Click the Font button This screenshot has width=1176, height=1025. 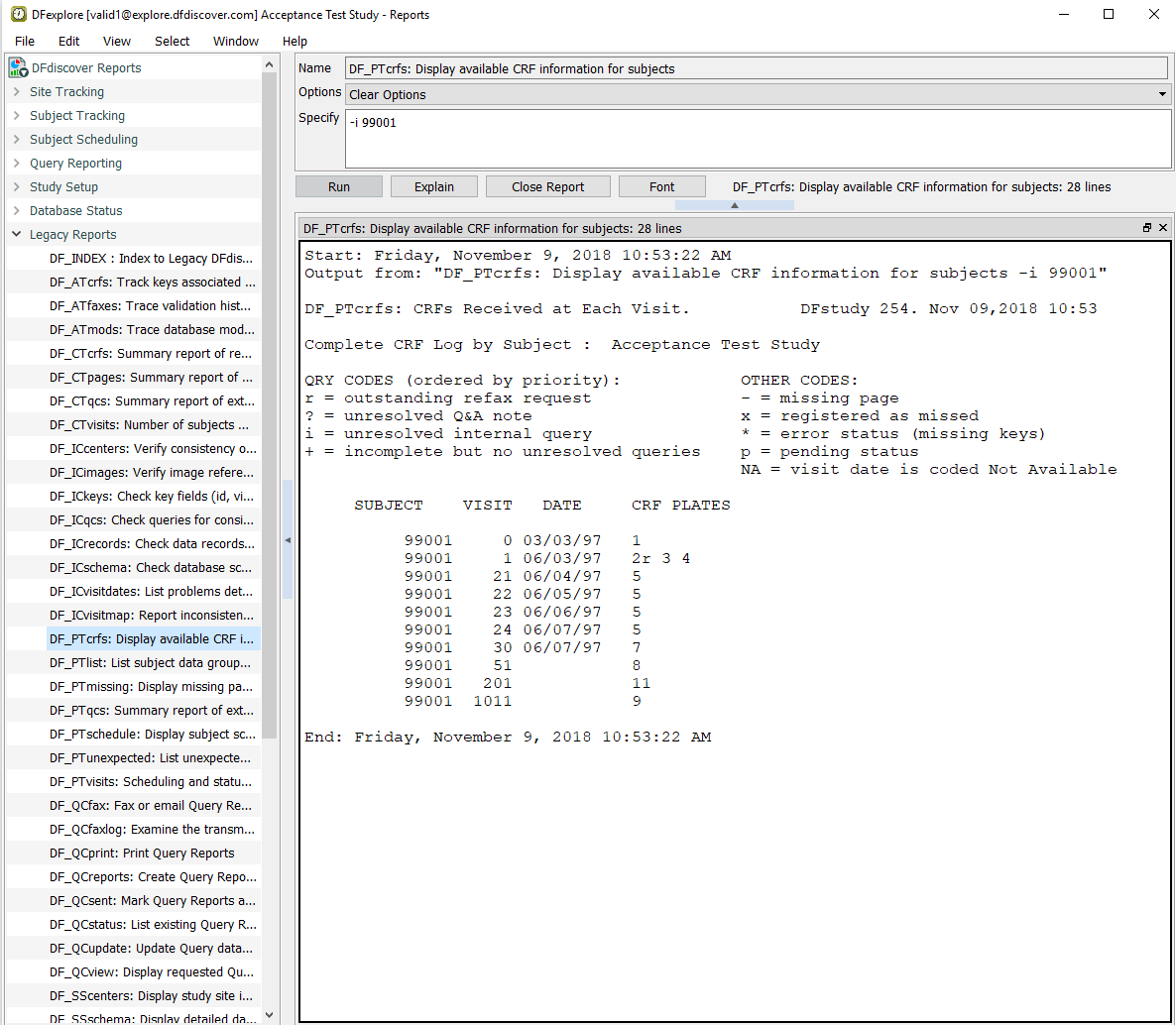[661, 186]
